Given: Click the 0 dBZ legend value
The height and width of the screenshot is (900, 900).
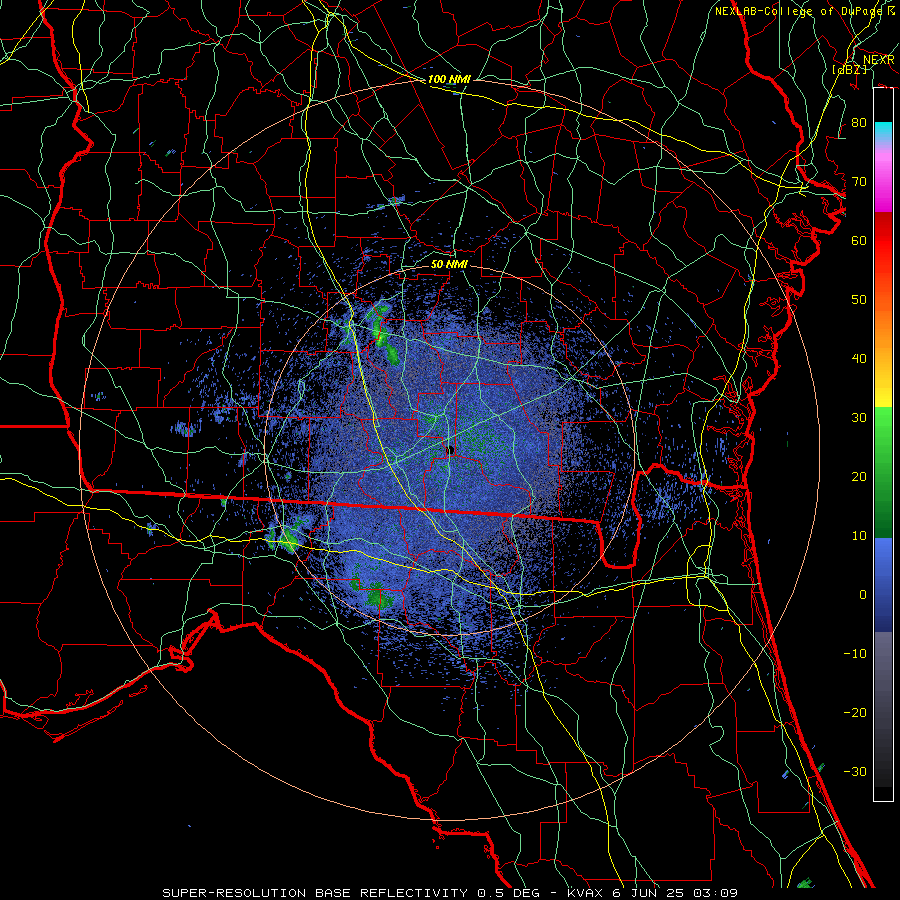Looking at the screenshot, I should 863,595.
